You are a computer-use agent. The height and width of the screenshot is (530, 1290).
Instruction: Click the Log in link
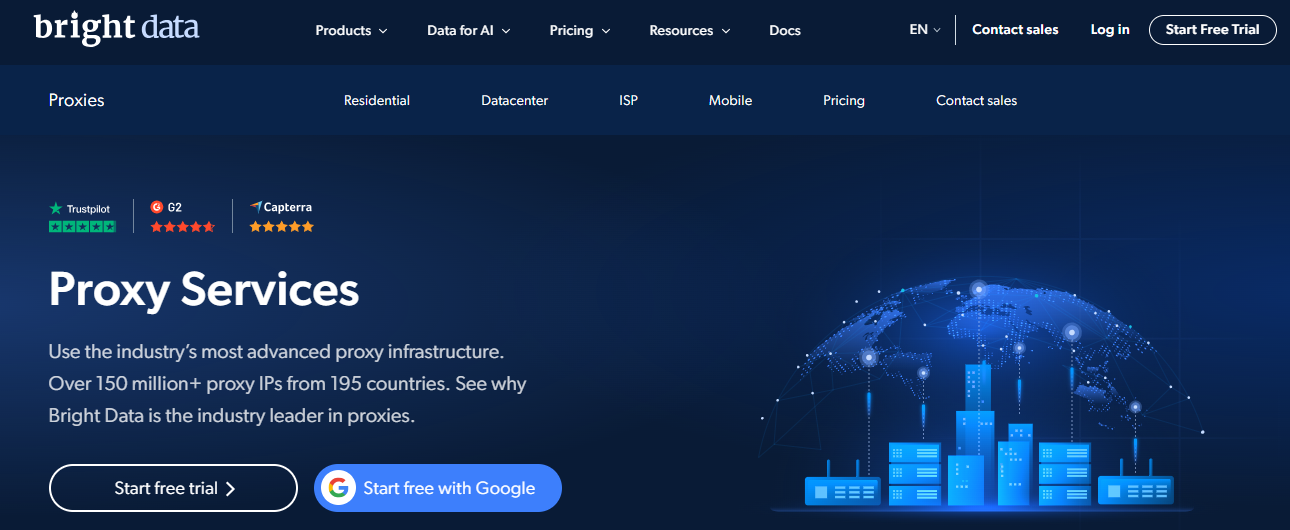click(1109, 30)
